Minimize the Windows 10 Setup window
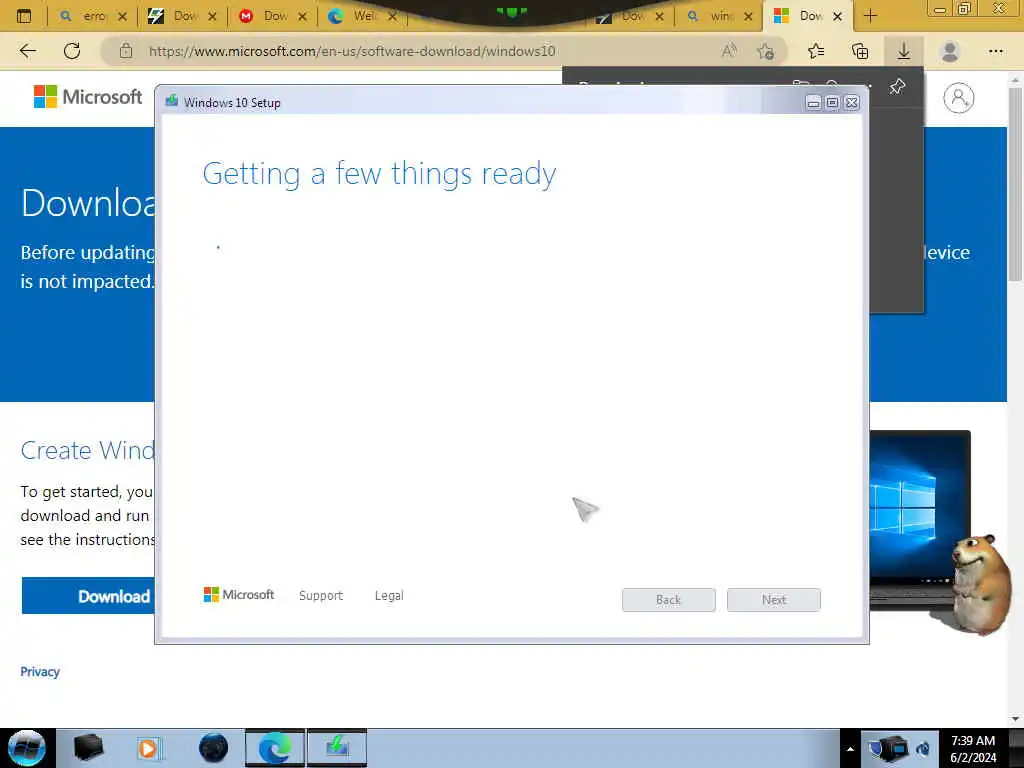The image size is (1024, 768). pos(813,103)
